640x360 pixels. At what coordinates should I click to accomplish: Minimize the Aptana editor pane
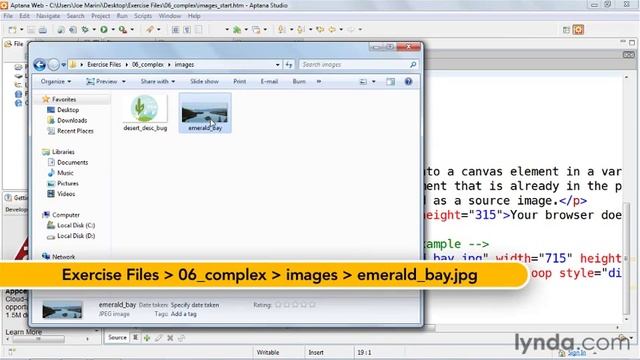pyautogui.click(x=622, y=42)
